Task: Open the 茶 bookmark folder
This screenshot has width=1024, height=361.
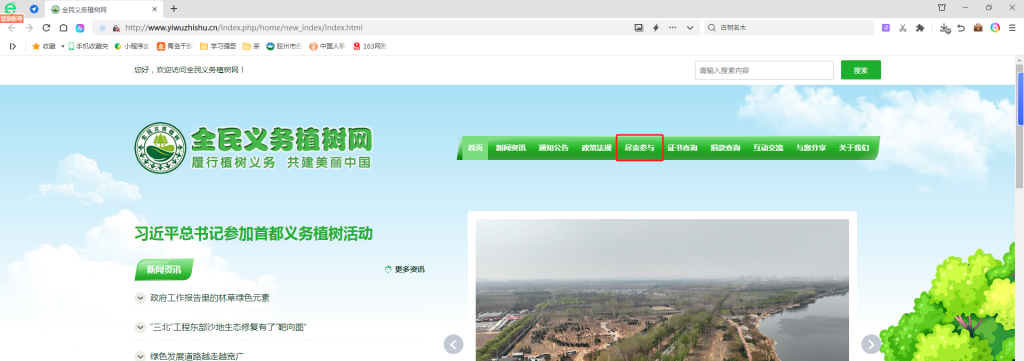Action: (x=251, y=46)
